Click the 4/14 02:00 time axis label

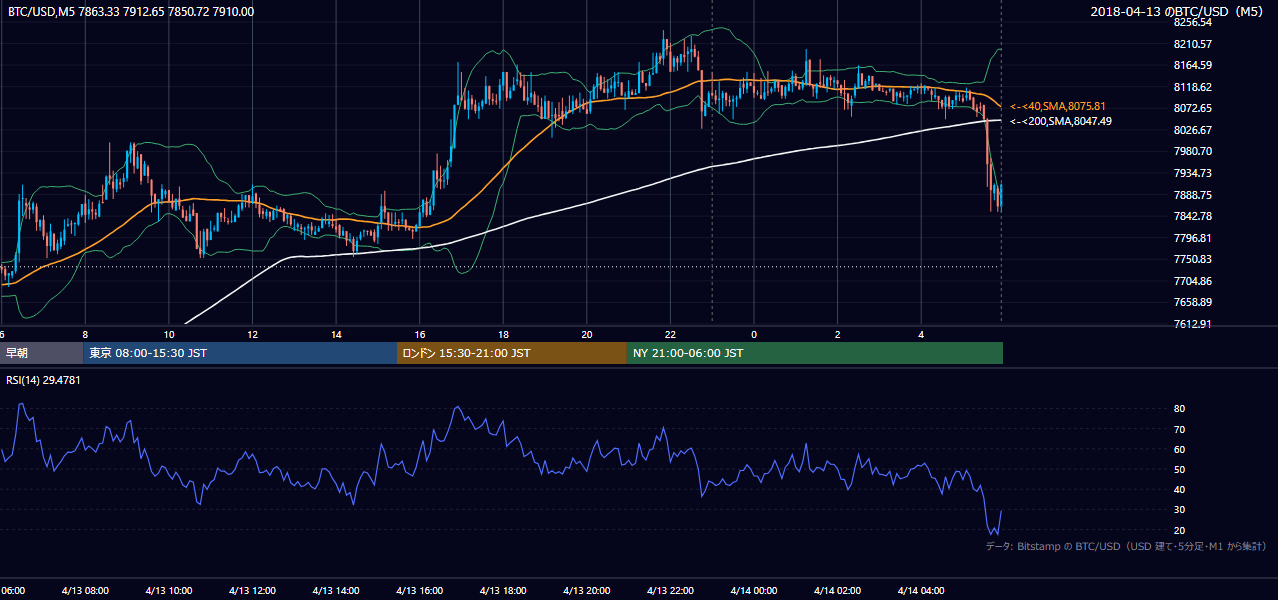tap(838, 591)
